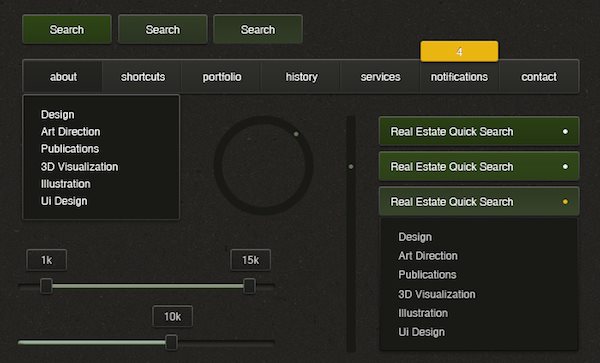
Task: Click the 10k value label
Action: point(173,316)
